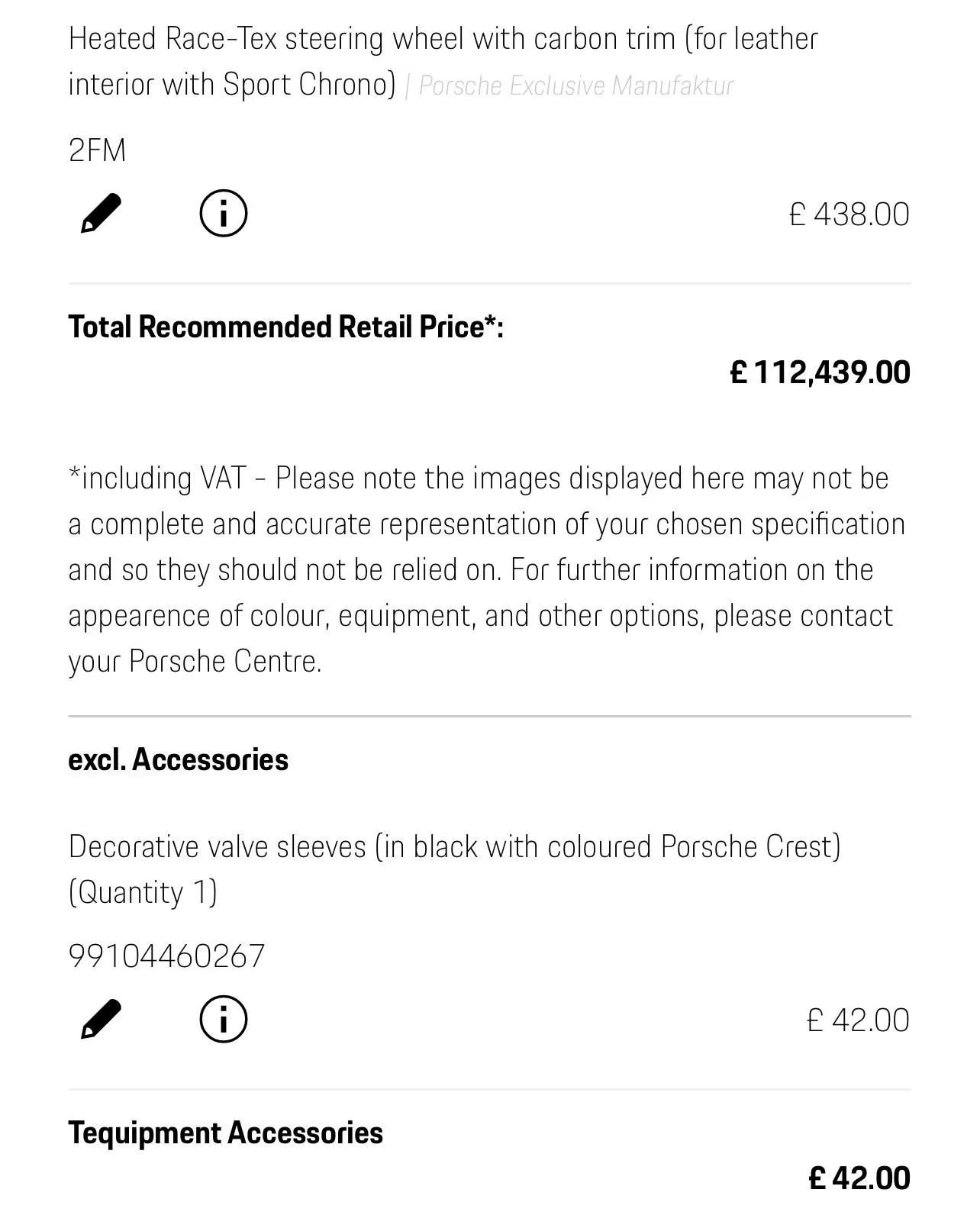Click the (Quantity 1) text
Screen dimensions: 980x1228
pyautogui.click(x=143, y=893)
